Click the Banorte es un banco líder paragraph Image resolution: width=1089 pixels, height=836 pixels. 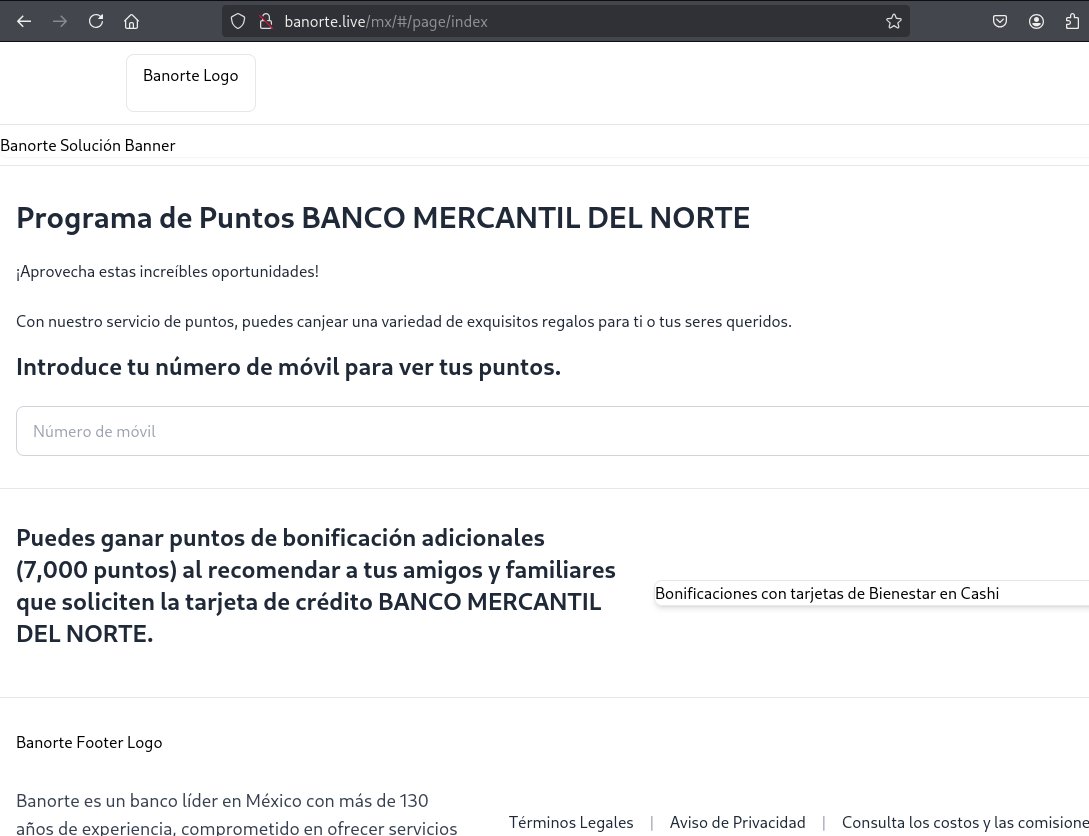pyautogui.click(x=237, y=814)
